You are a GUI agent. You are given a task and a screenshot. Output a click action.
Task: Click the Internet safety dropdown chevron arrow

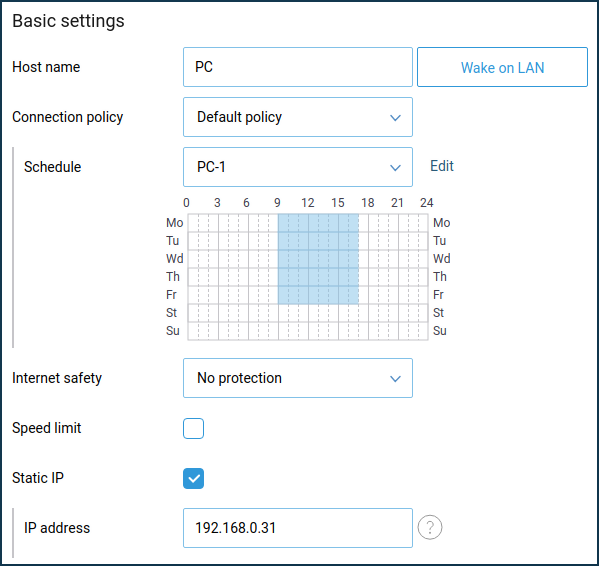(x=395, y=378)
